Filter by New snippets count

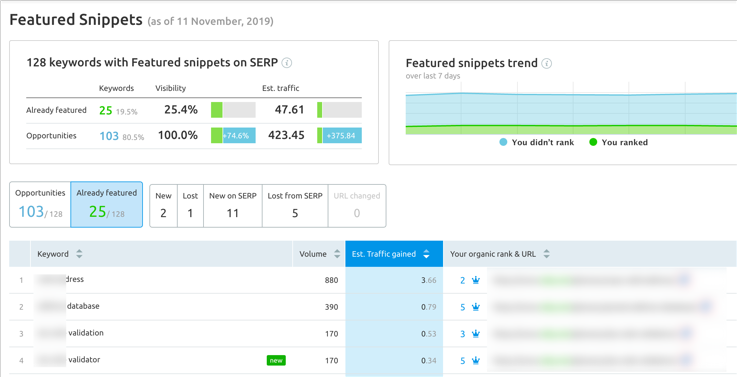tap(164, 205)
